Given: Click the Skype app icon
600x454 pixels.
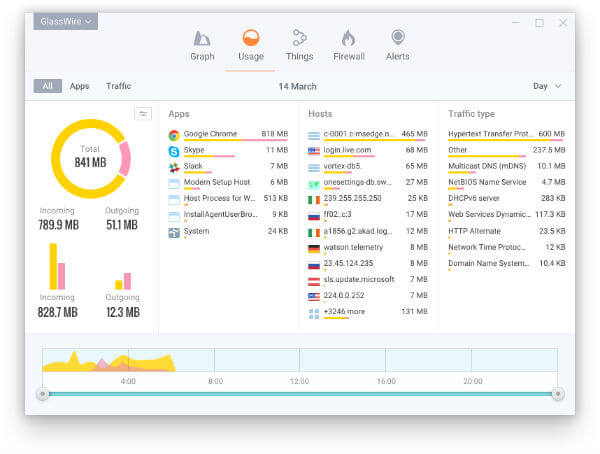Looking at the screenshot, I should pyautogui.click(x=174, y=151).
